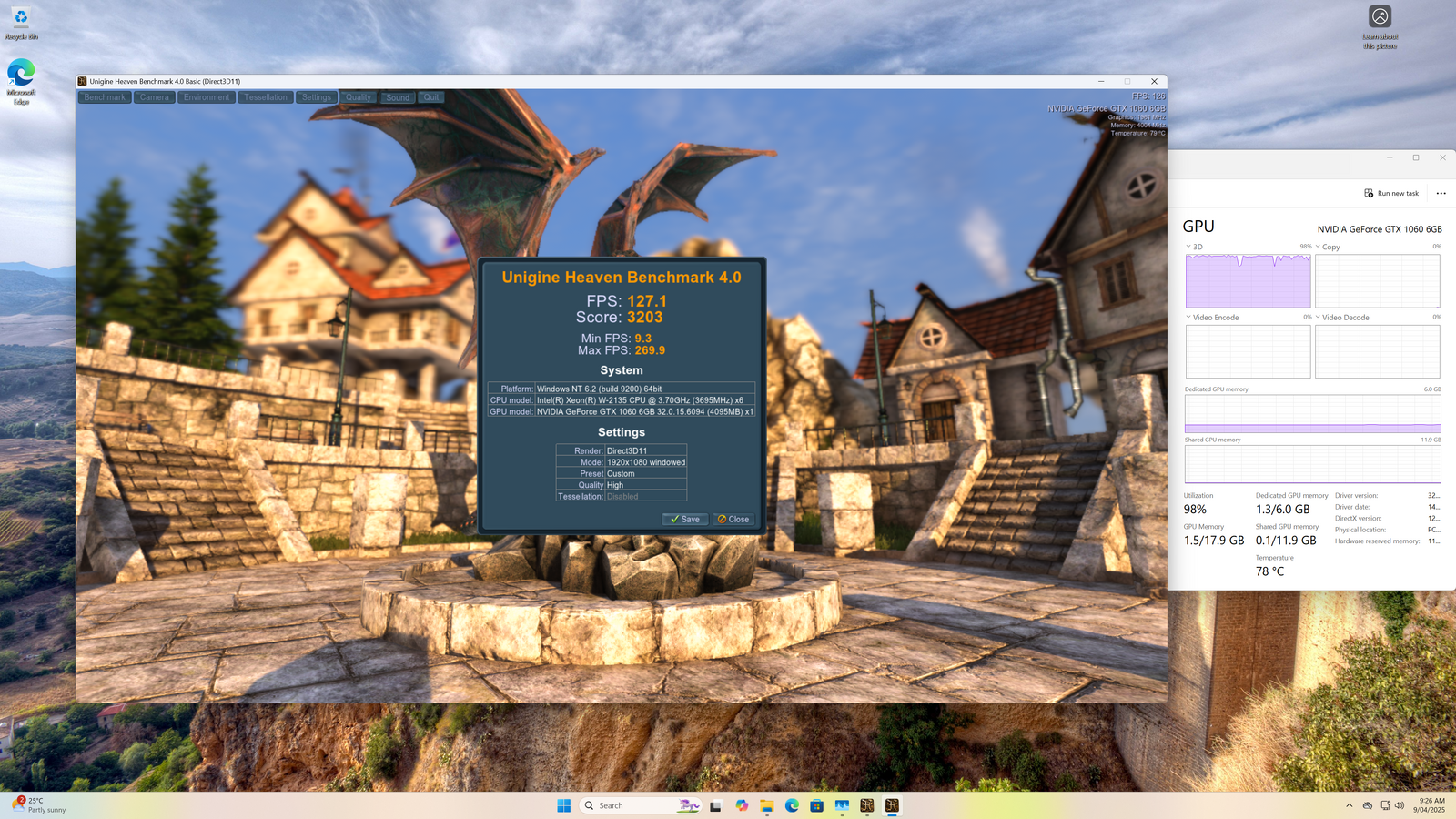Open the Settings menu in Heaven

click(x=317, y=97)
